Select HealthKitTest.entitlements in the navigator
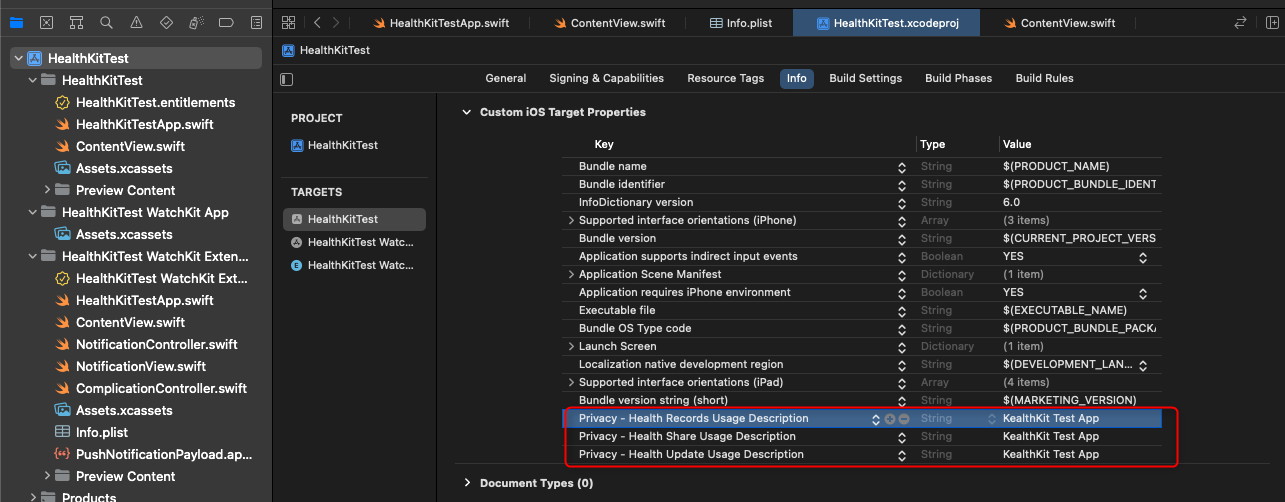This screenshot has height=502, width=1285. pyautogui.click(x=155, y=103)
